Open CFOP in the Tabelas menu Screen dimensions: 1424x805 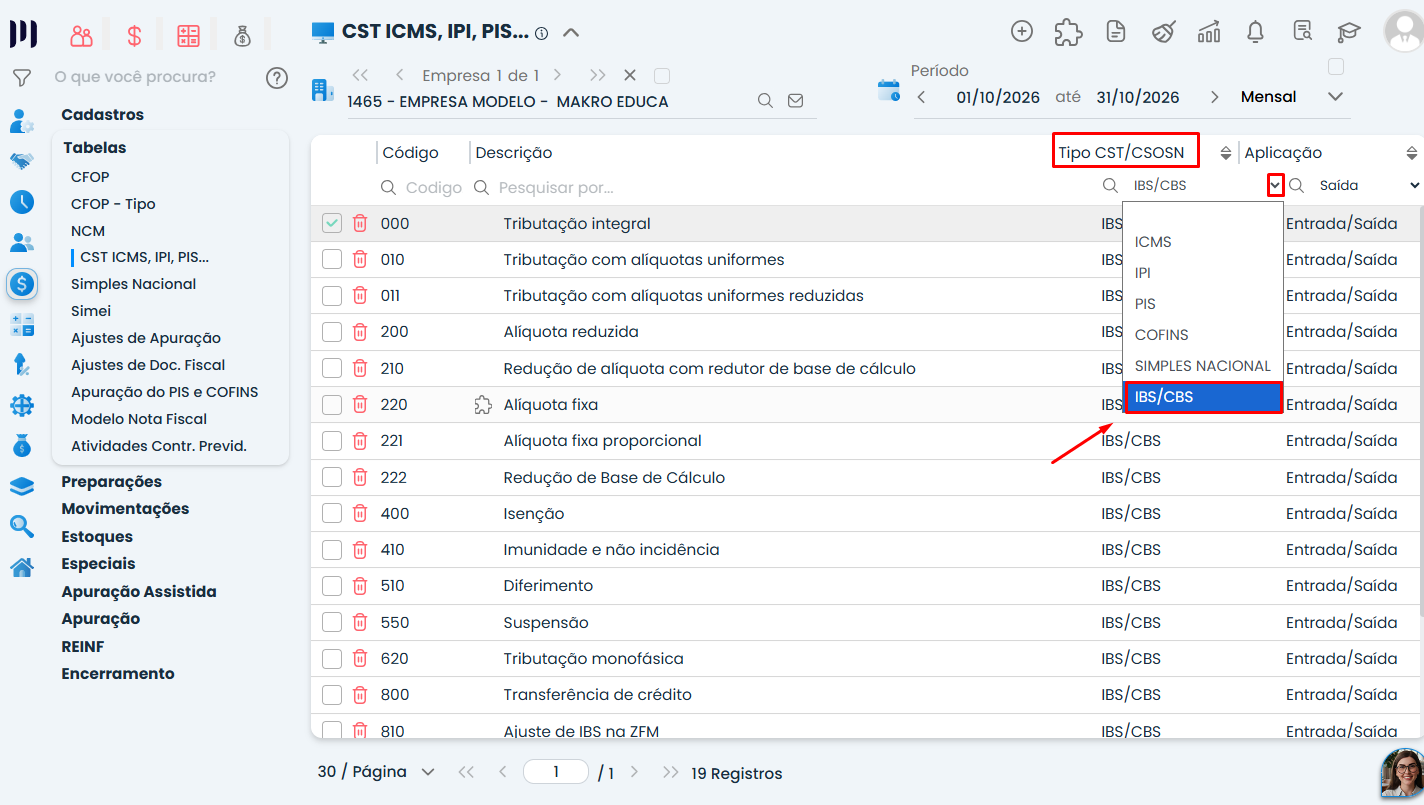(x=90, y=177)
